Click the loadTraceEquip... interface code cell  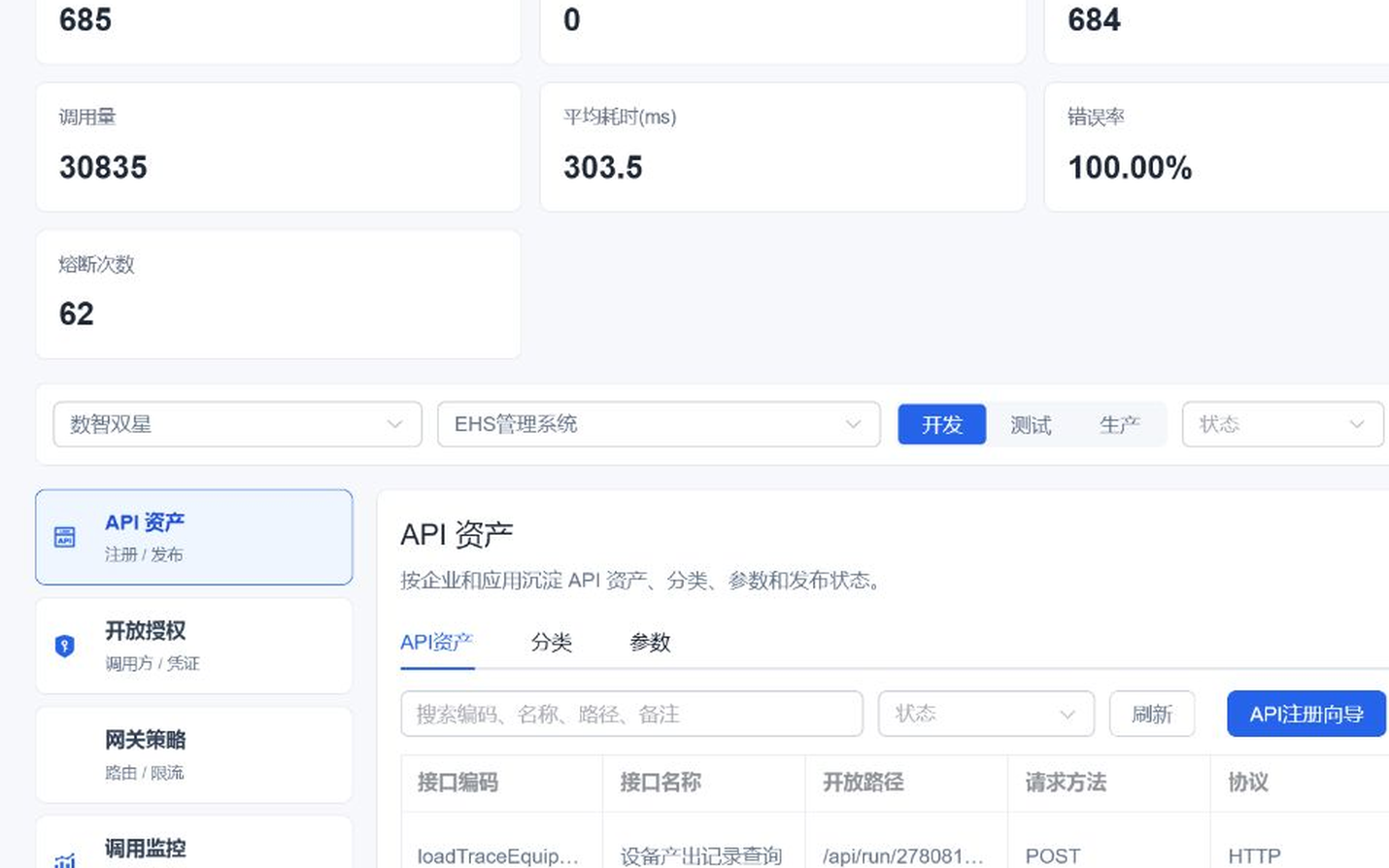502,841
